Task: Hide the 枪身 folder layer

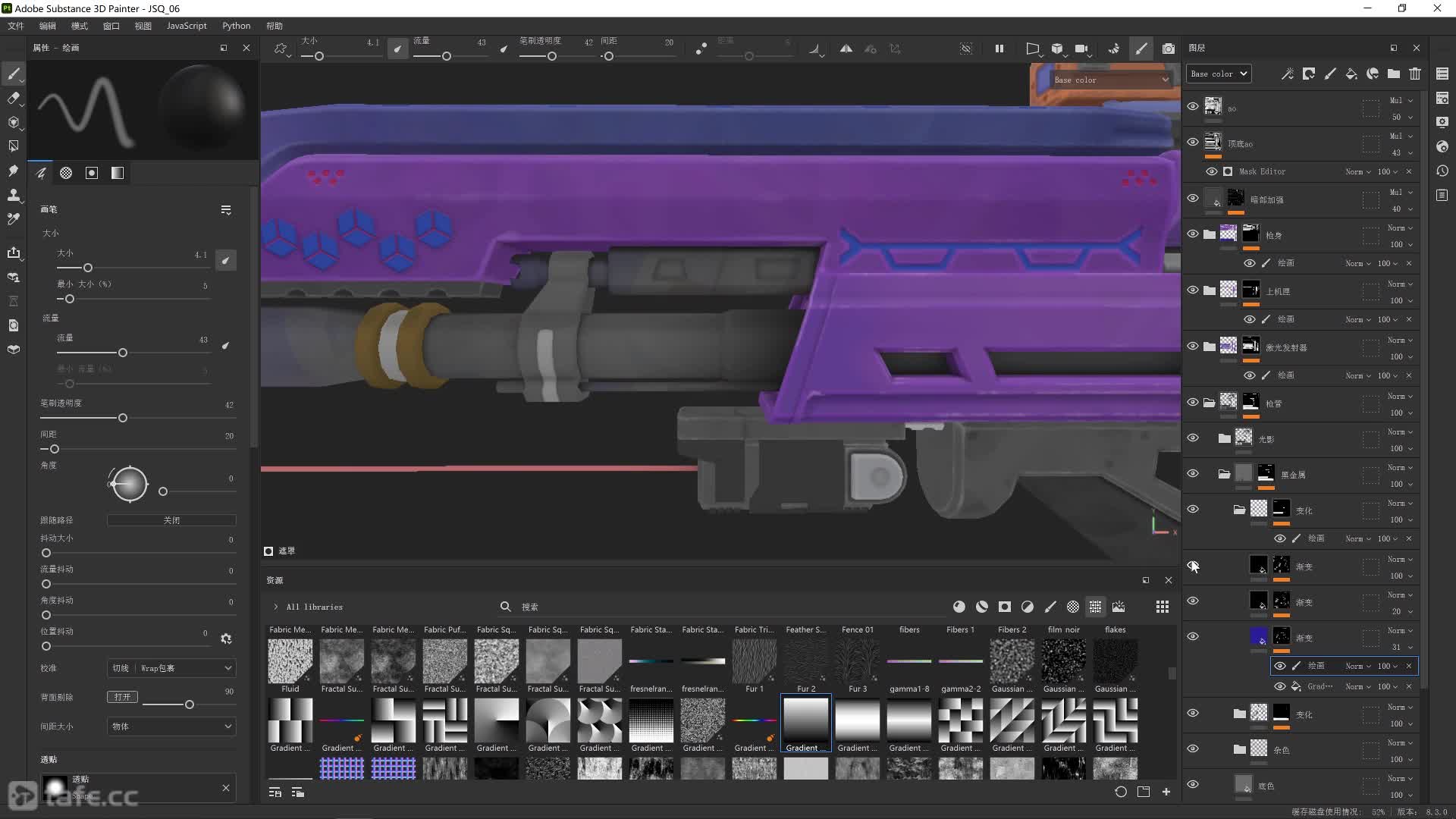Action: pos(1193,234)
